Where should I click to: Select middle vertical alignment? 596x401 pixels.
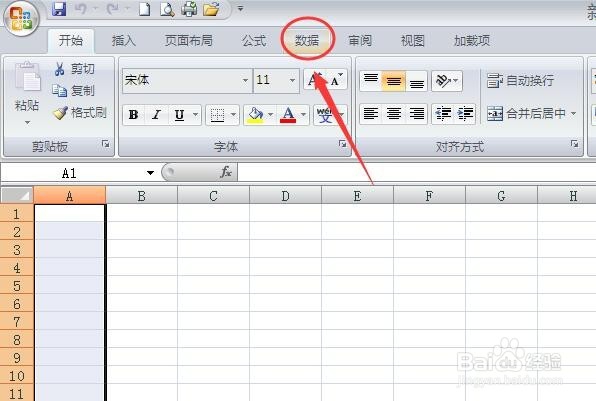click(x=393, y=81)
